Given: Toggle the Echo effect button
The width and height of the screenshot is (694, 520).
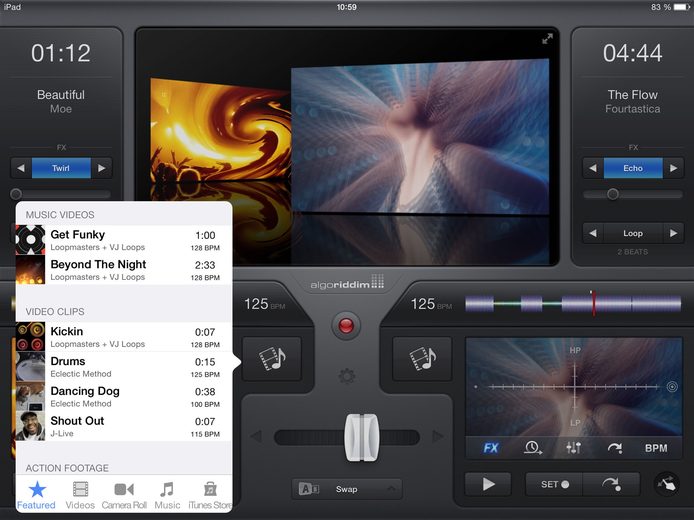Looking at the screenshot, I should click(633, 168).
